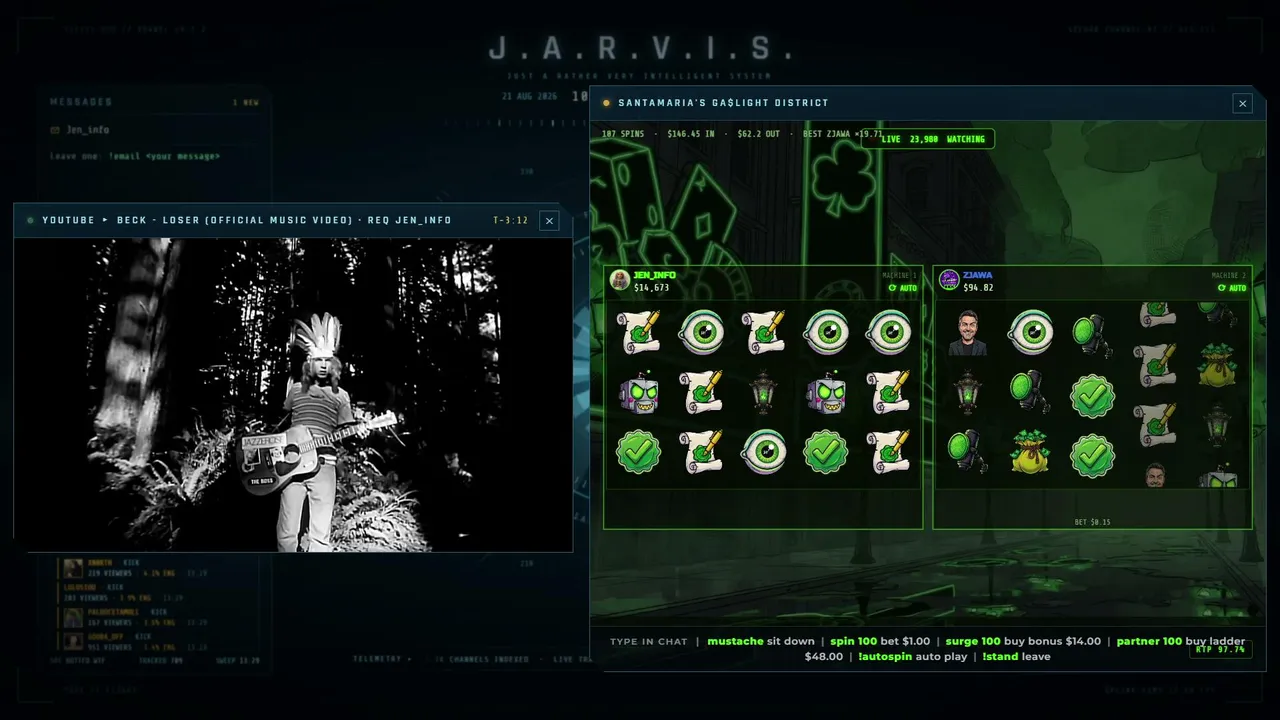Select the robot symbol in JEN_INFO's first reel
The height and width of the screenshot is (720, 1280).
coord(638,392)
